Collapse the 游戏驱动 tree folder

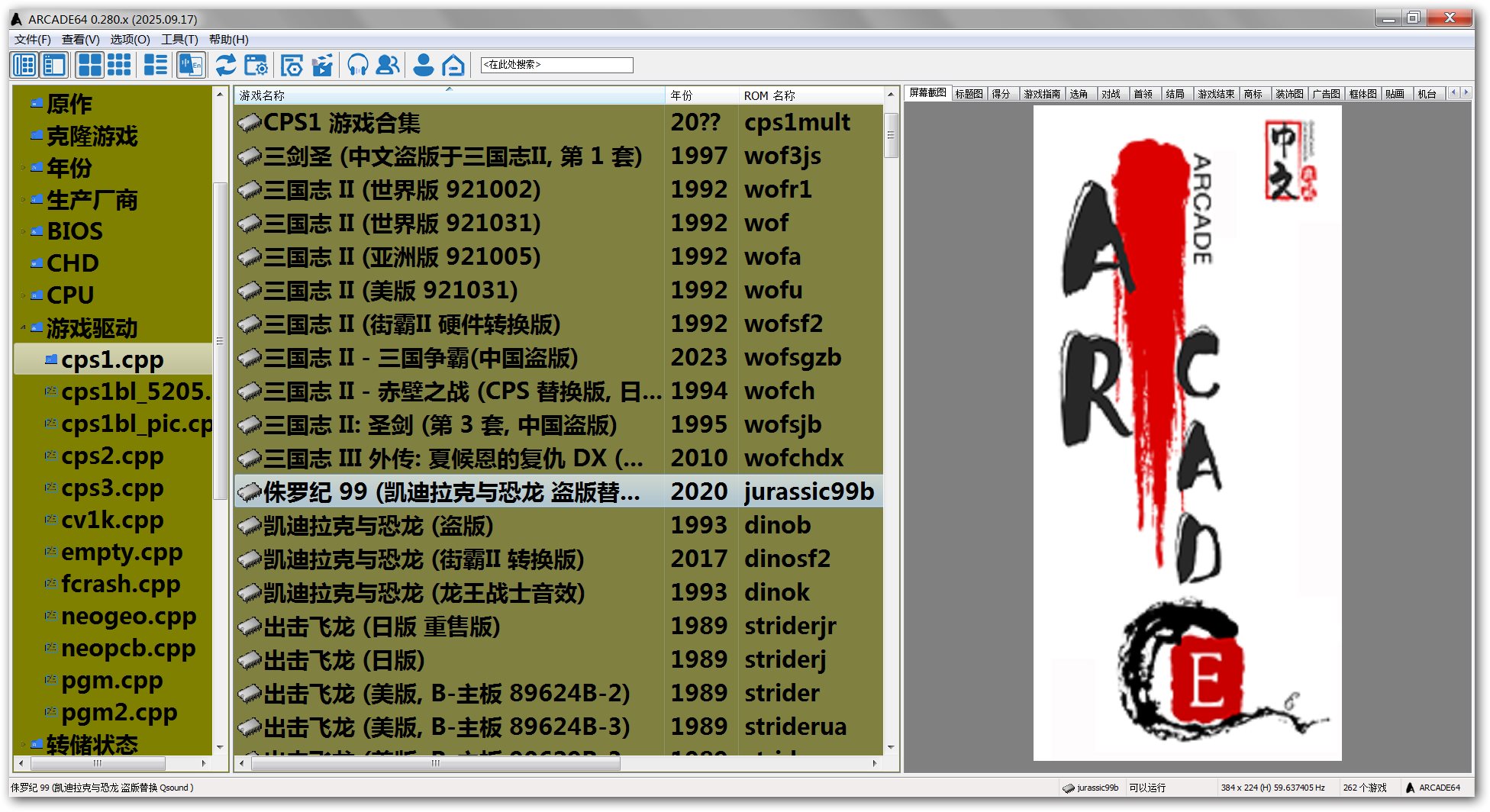tap(24, 327)
